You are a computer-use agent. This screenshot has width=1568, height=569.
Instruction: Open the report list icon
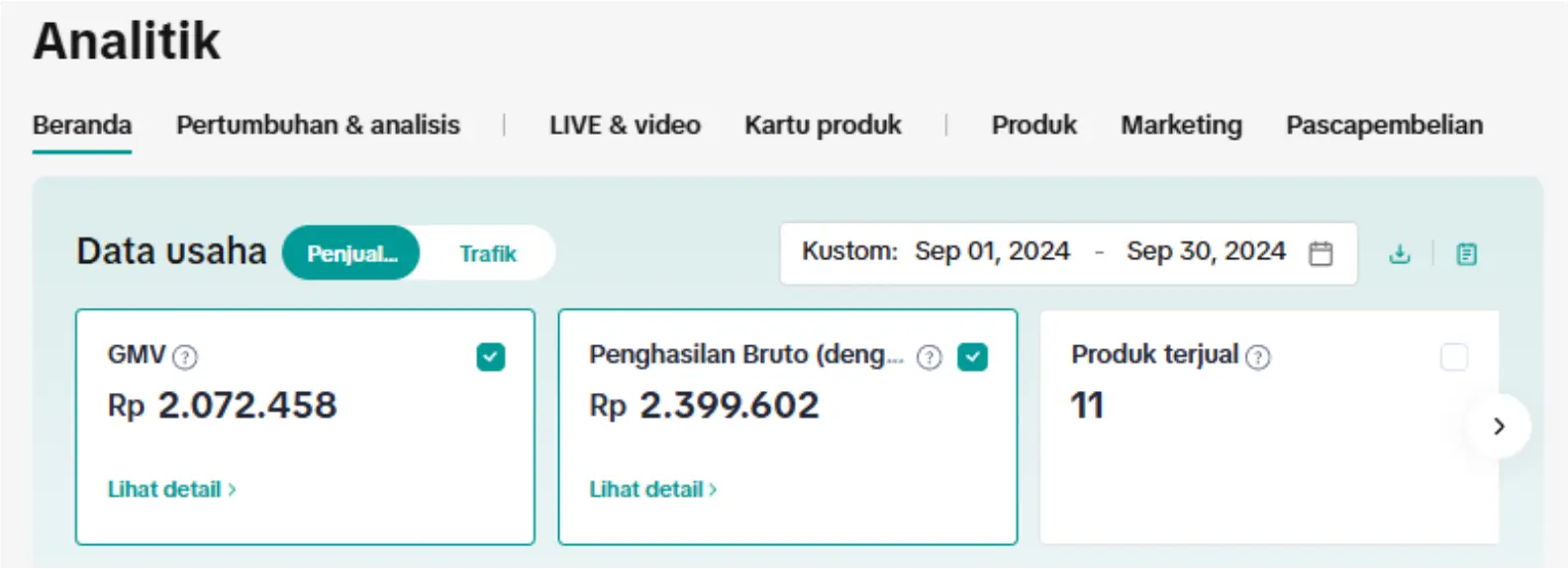[x=1466, y=254]
